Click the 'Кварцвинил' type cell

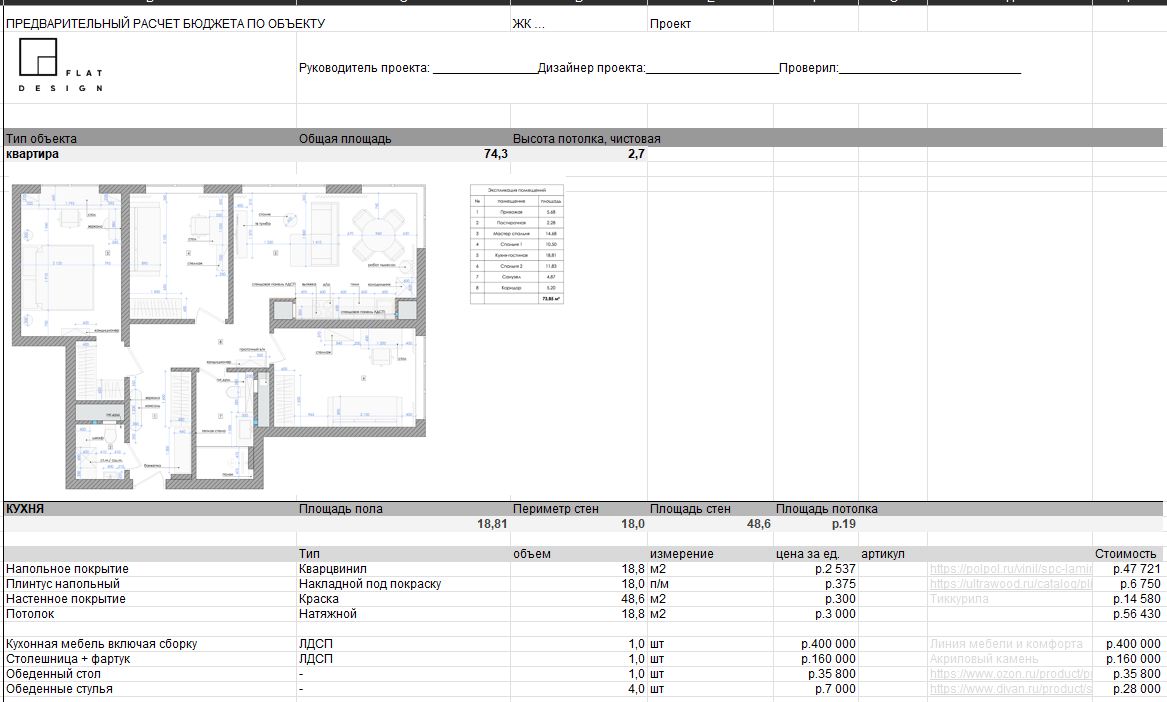coord(333,569)
